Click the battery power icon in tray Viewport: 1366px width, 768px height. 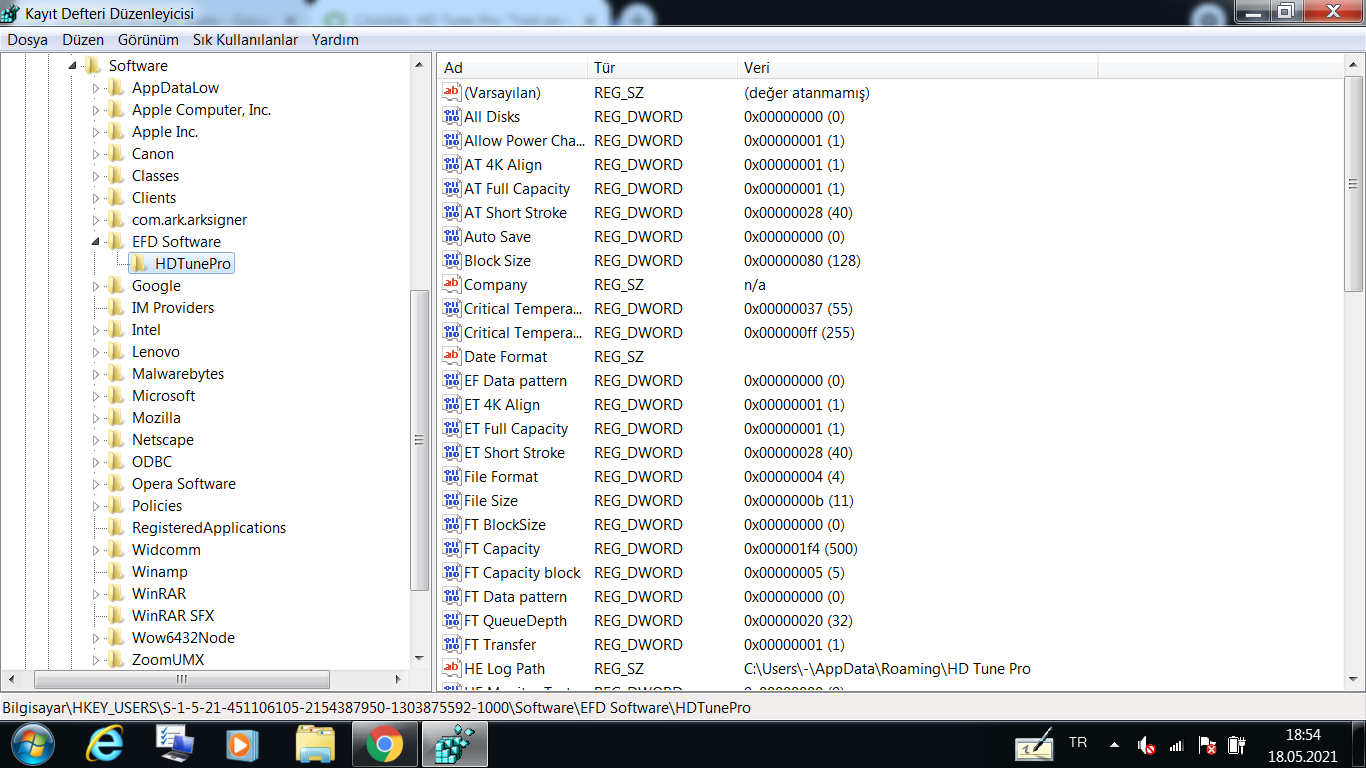[x=1236, y=745]
